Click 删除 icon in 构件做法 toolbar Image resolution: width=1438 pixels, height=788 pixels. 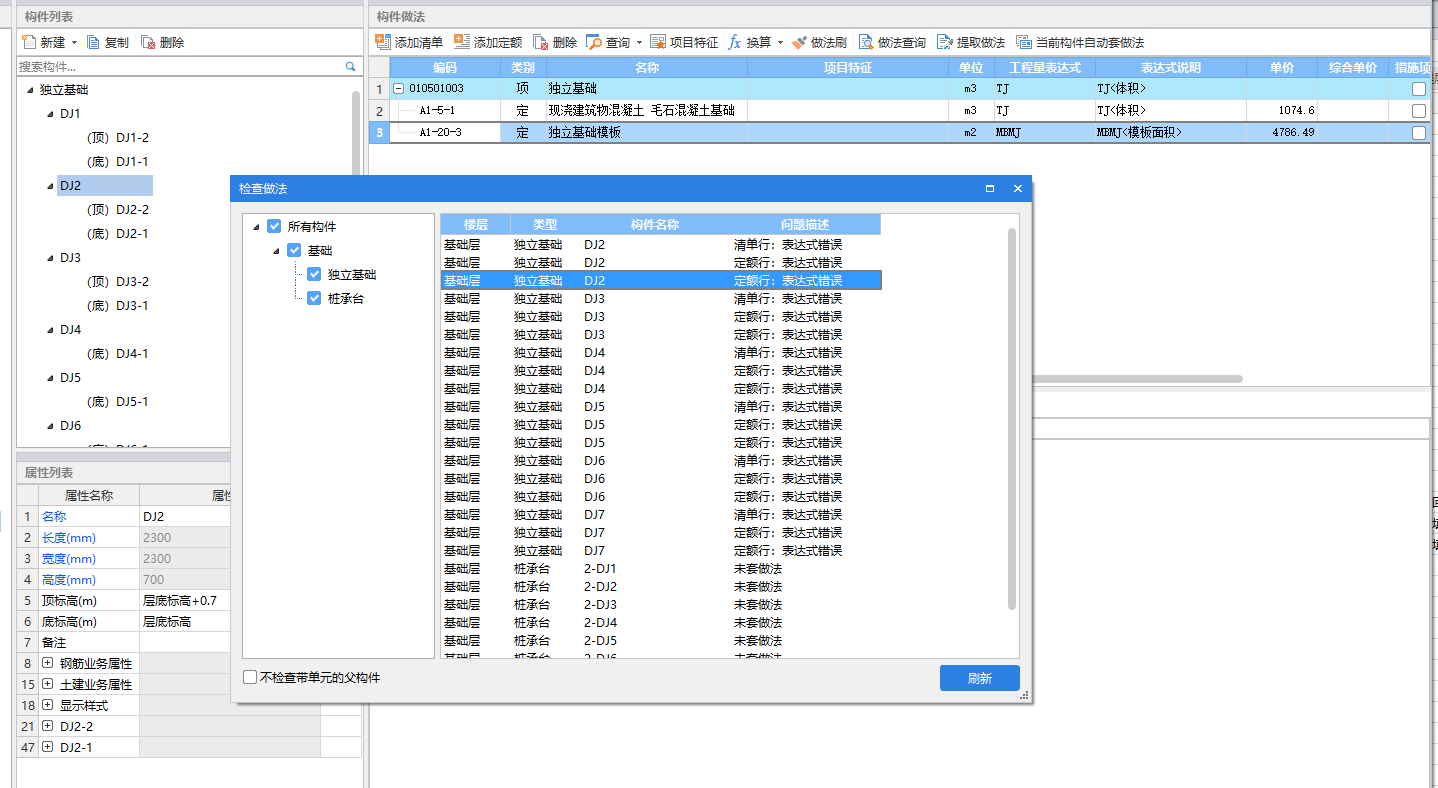coord(540,42)
